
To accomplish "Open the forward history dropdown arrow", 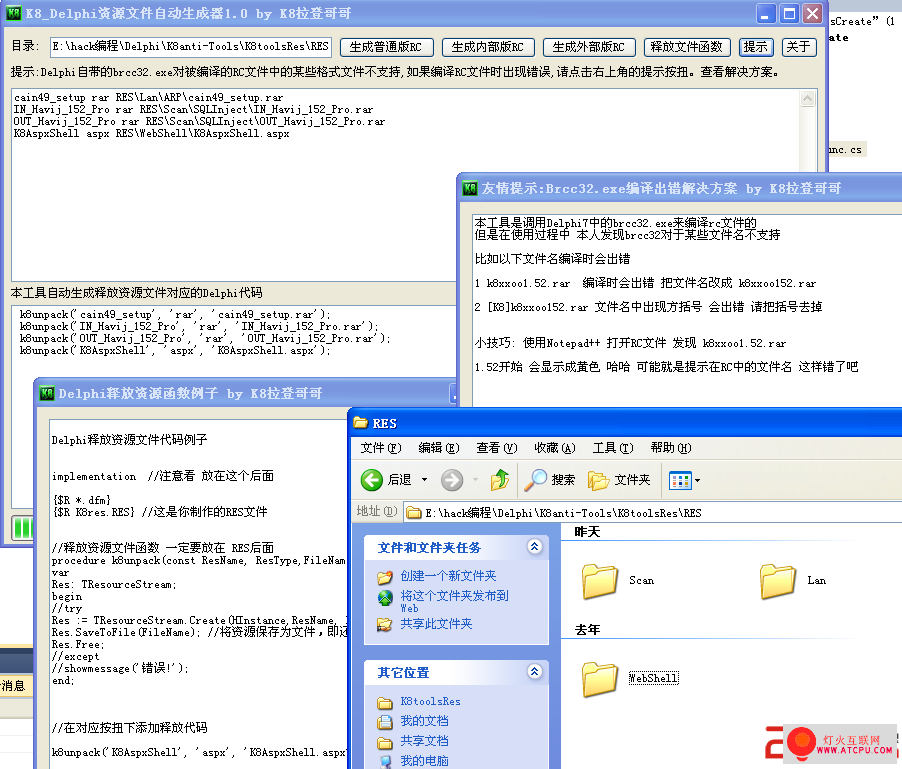I will (475, 480).
